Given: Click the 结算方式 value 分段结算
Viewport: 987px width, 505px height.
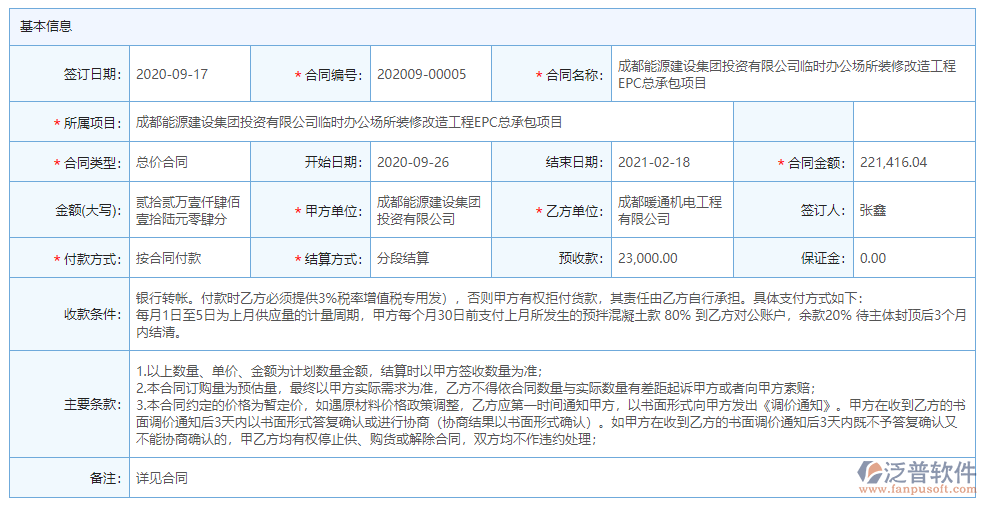Looking at the screenshot, I should pyautogui.click(x=402, y=258).
